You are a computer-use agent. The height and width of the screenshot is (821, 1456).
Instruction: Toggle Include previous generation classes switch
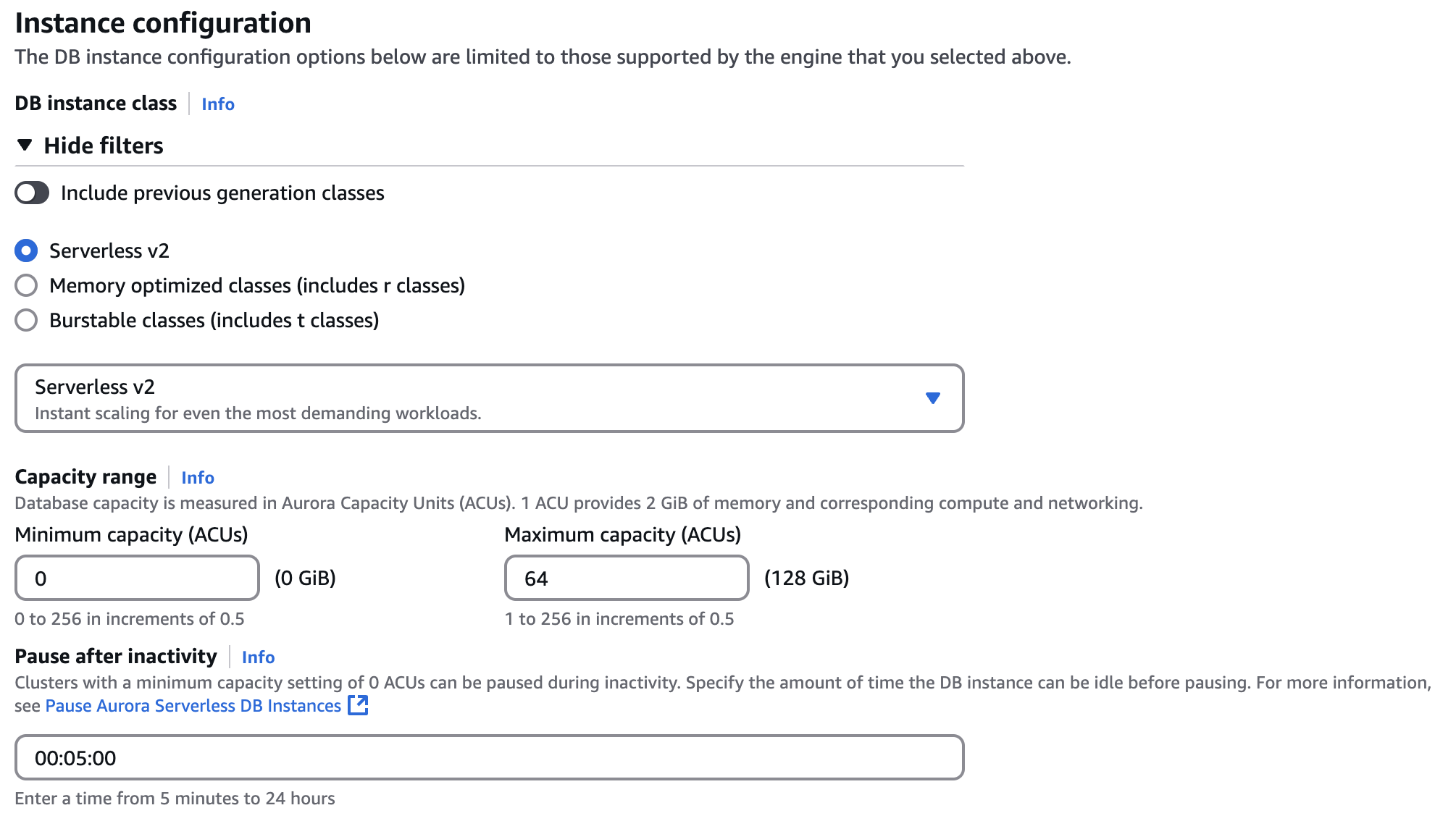(x=32, y=193)
